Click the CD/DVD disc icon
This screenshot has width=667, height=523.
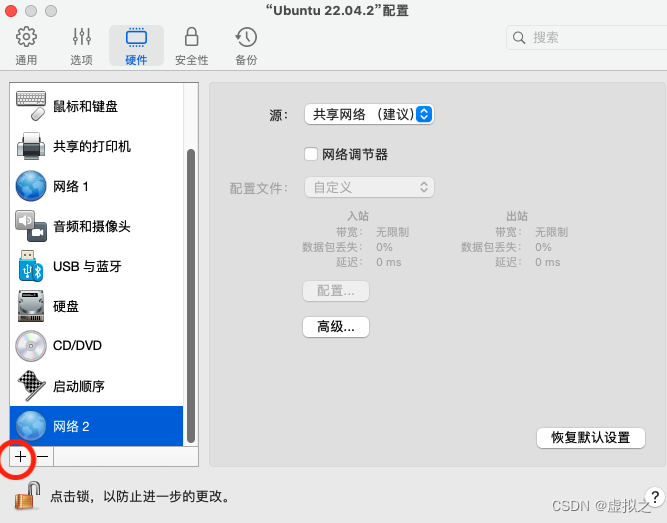coord(31,346)
